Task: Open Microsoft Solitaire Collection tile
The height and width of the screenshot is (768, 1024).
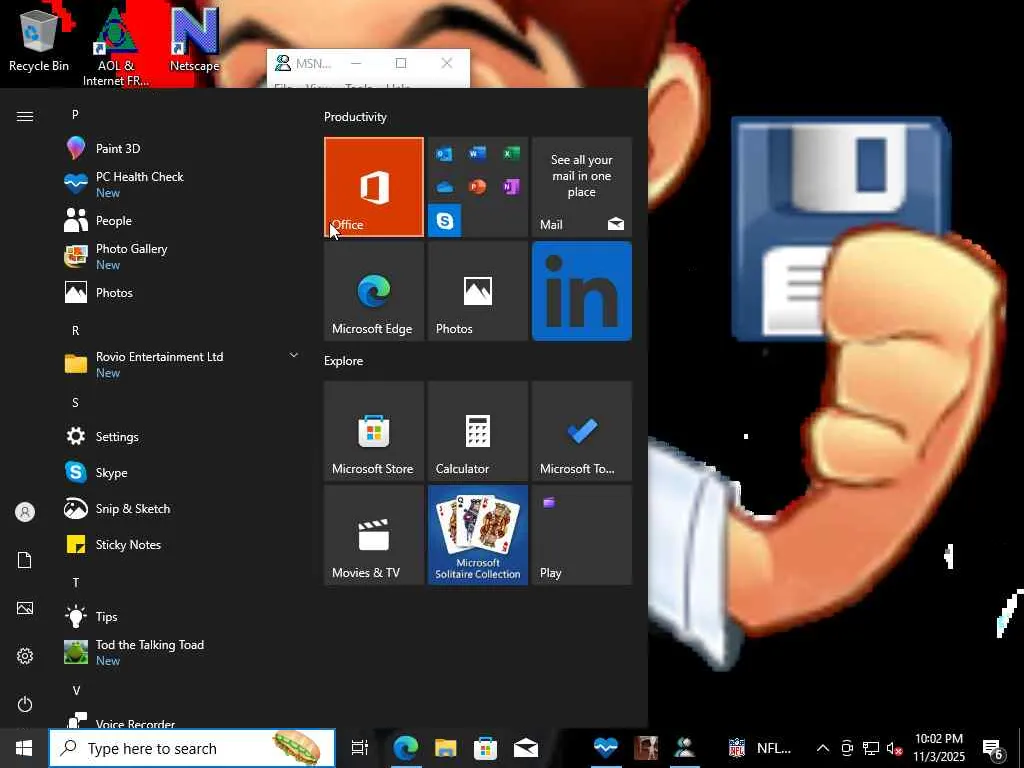Action: click(x=477, y=535)
